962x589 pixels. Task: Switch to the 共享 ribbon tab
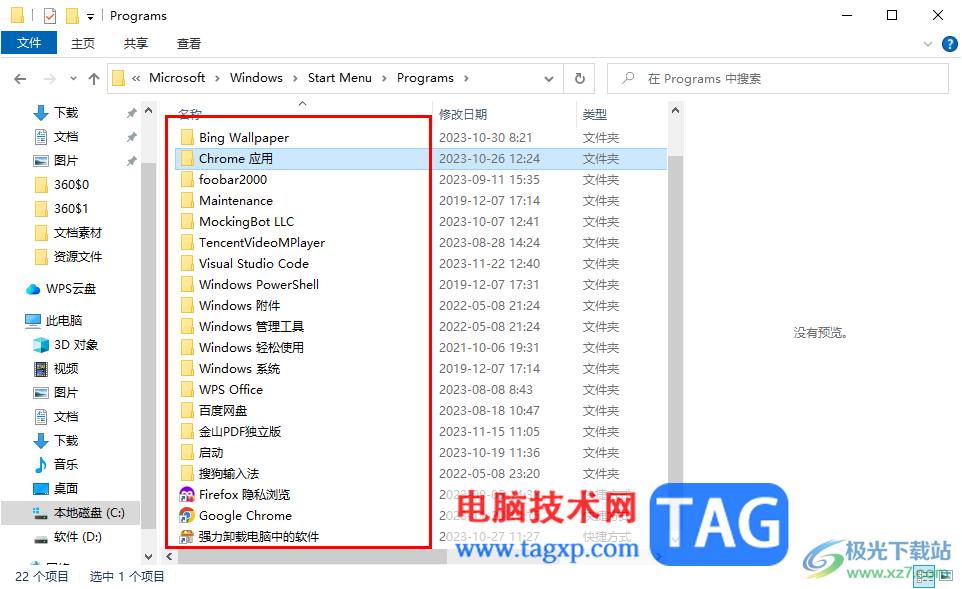tap(136, 44)
